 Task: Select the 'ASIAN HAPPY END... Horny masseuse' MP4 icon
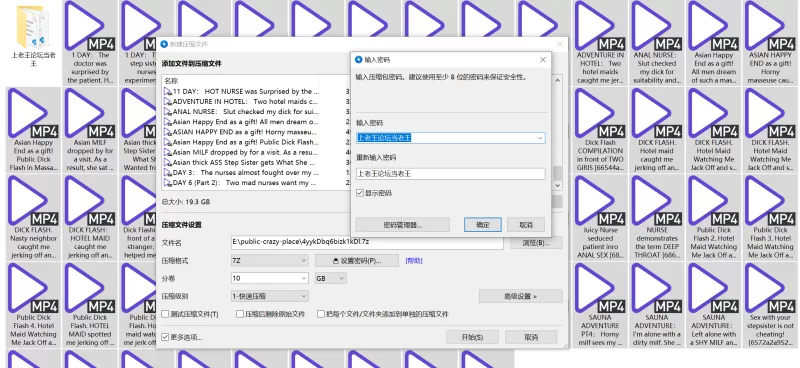tap(770, 26)
